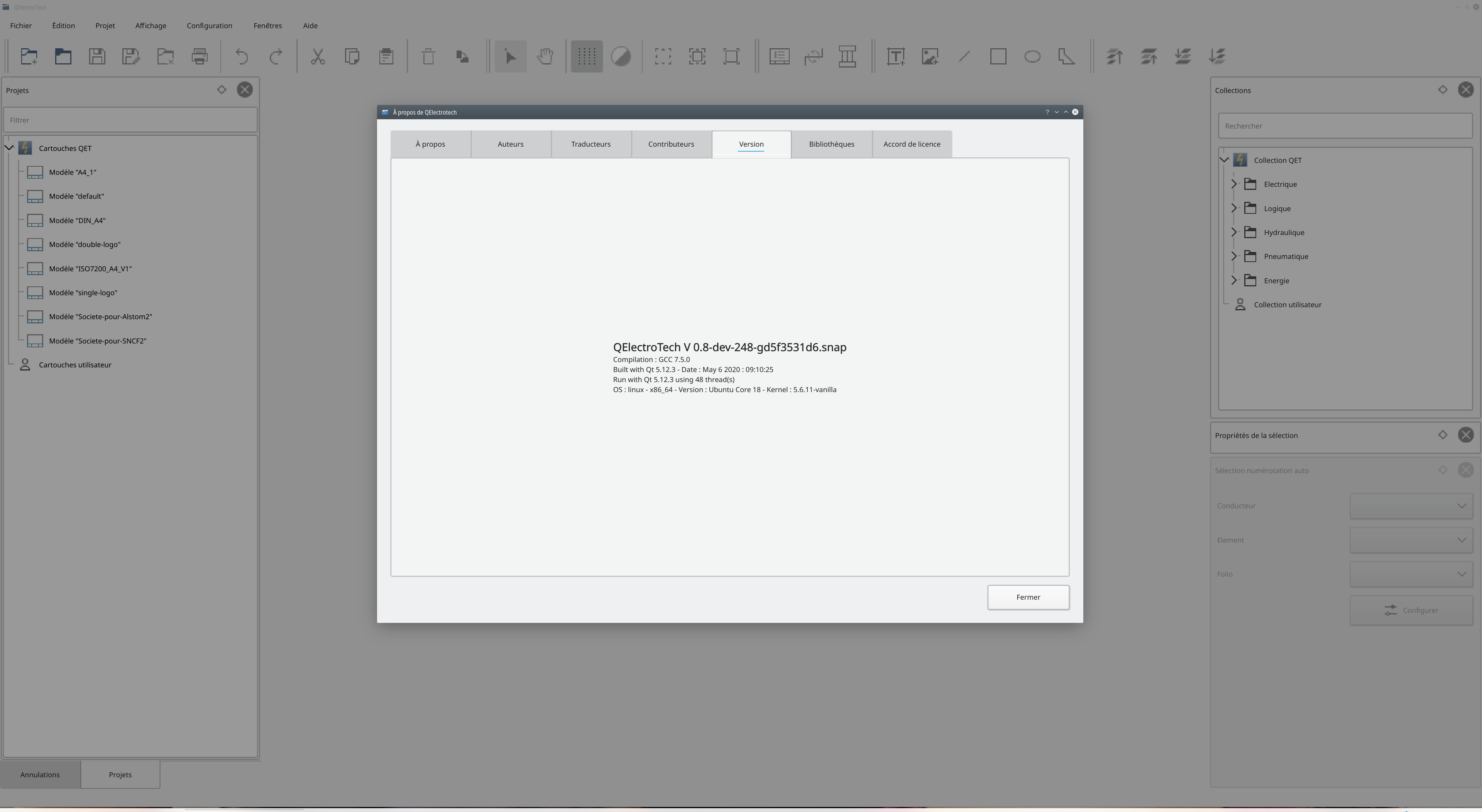Click the Save As toolbar icon

click(131, 56)
